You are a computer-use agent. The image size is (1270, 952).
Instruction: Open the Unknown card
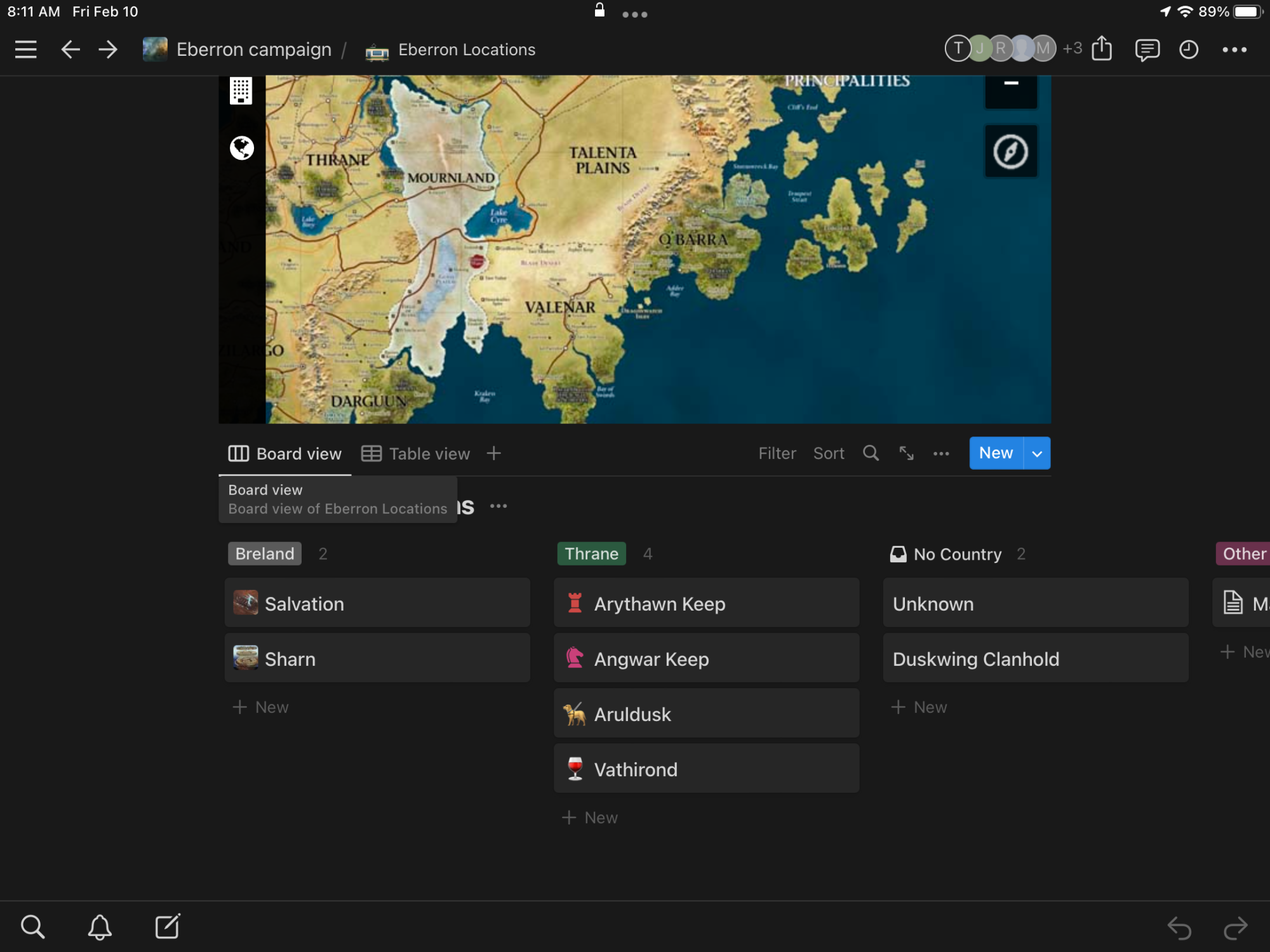coord(1036,603)
